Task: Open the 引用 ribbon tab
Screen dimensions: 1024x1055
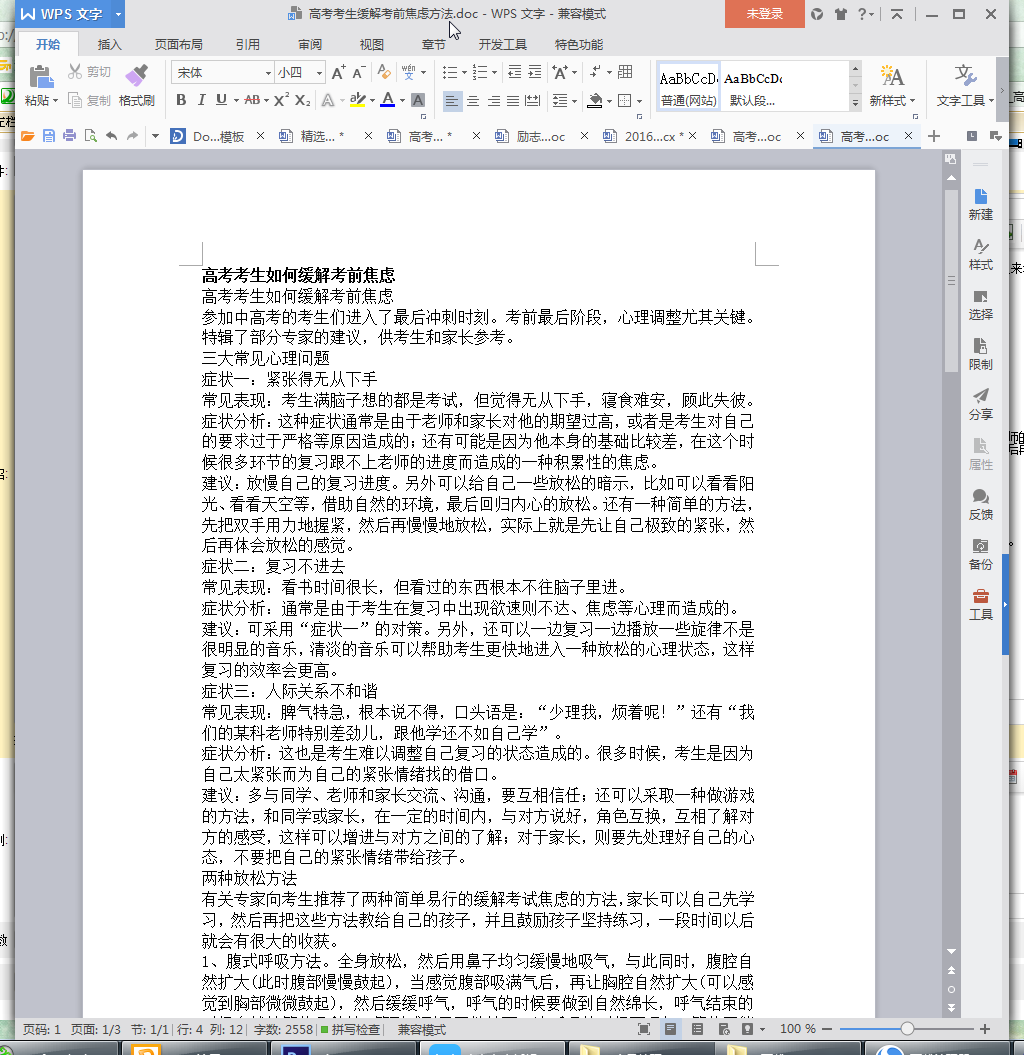Action: tap(248, 44)
